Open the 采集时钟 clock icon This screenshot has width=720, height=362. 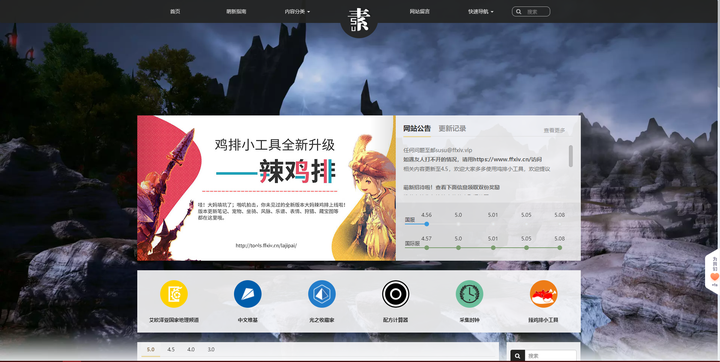[x=469, y=294]
